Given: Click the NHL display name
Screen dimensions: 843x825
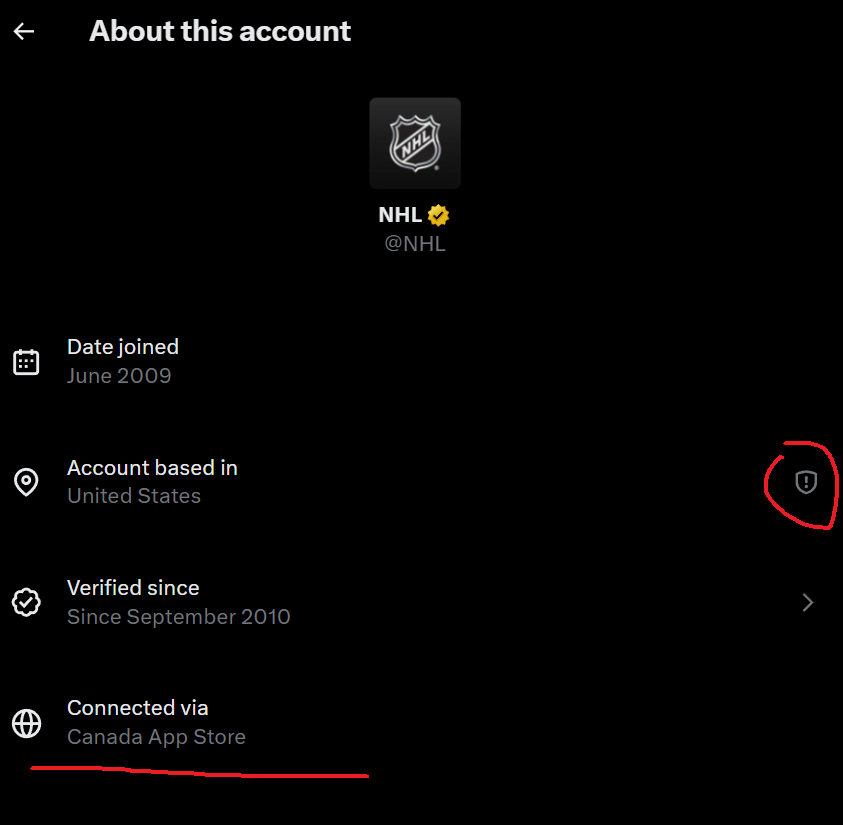Looking at the screenshot, I should (400, 215).
